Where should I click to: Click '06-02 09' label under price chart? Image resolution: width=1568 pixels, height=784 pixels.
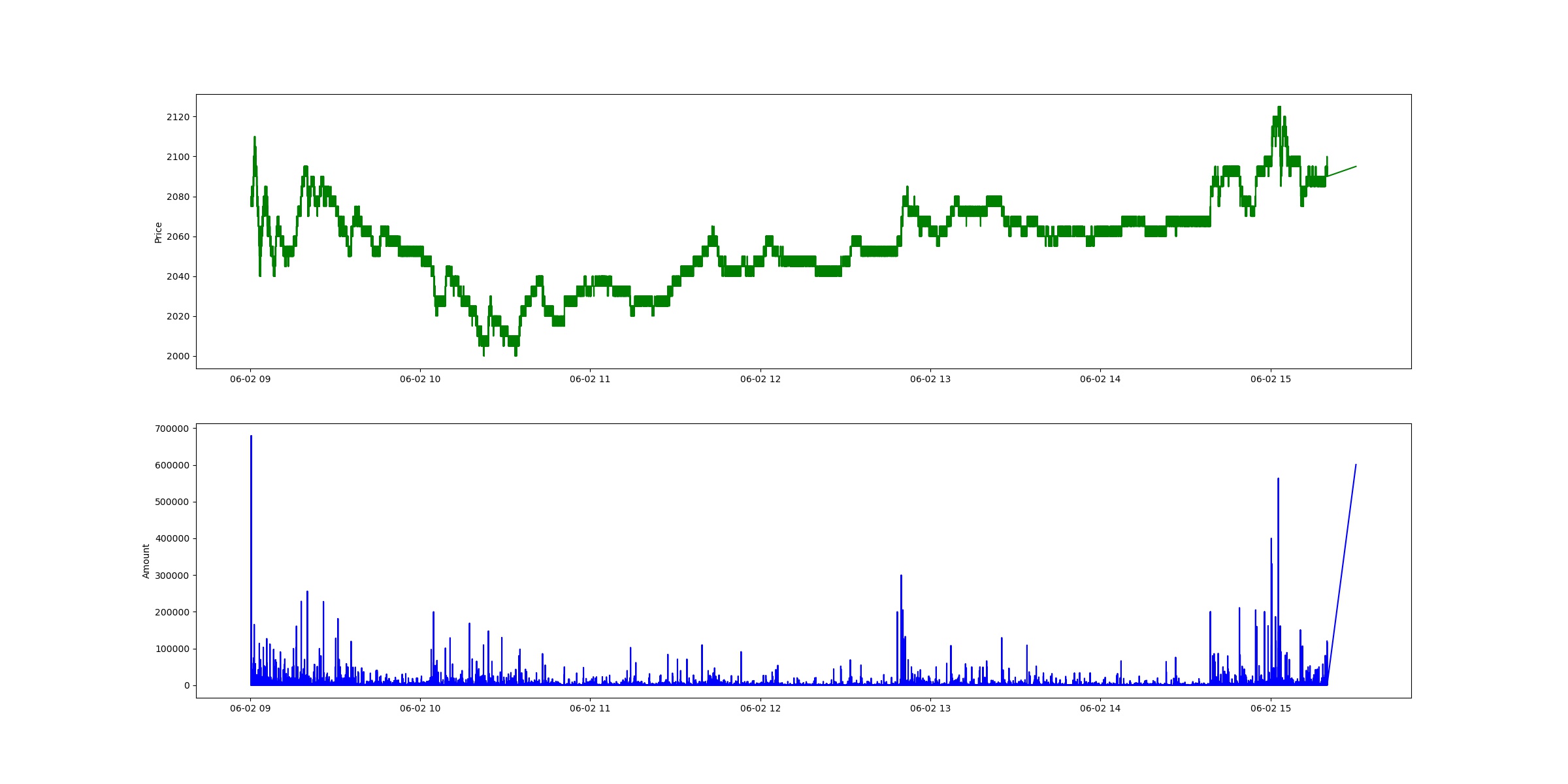pos(250,379)
